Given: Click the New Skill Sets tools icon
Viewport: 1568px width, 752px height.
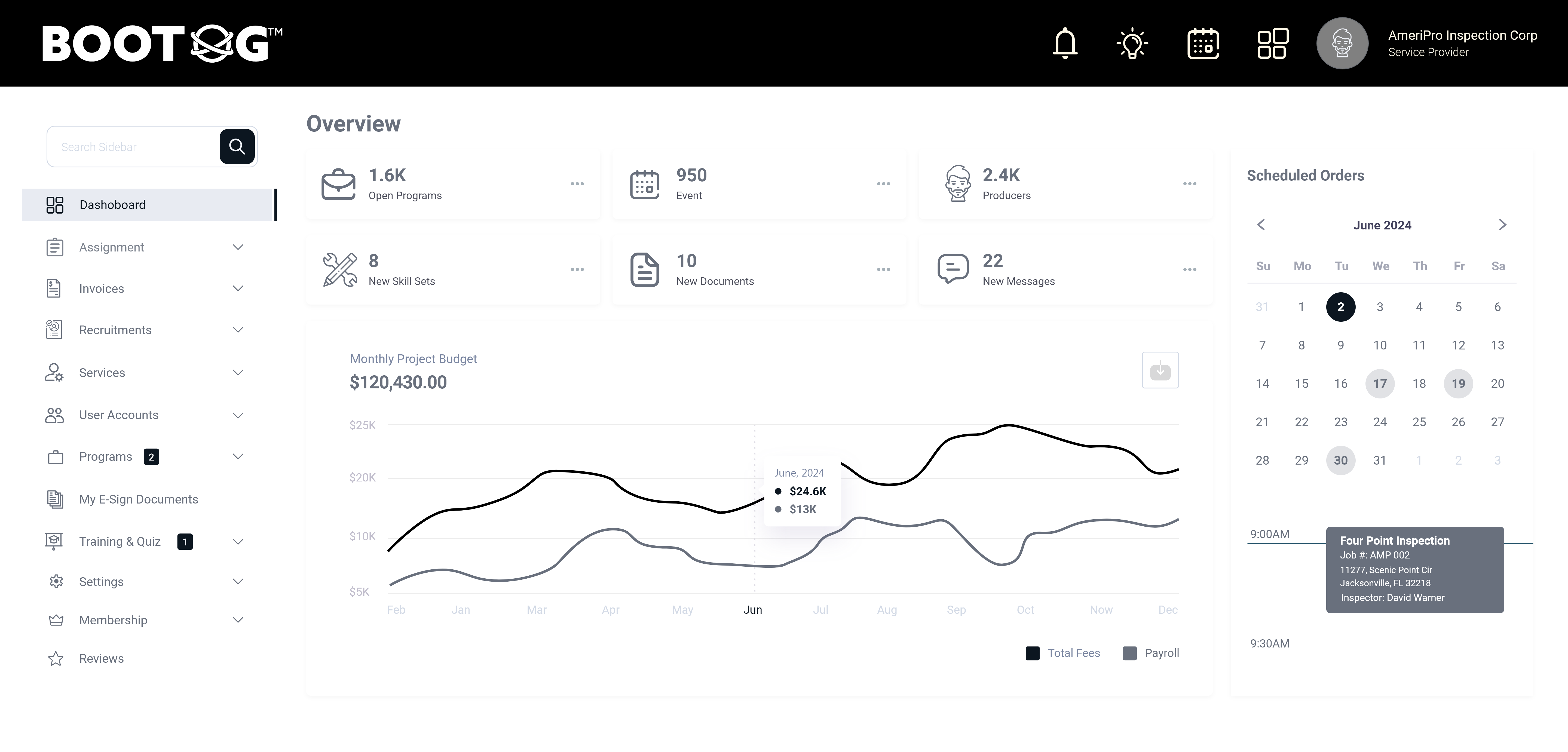Looking at the screenshot, I should pos(340,269).
